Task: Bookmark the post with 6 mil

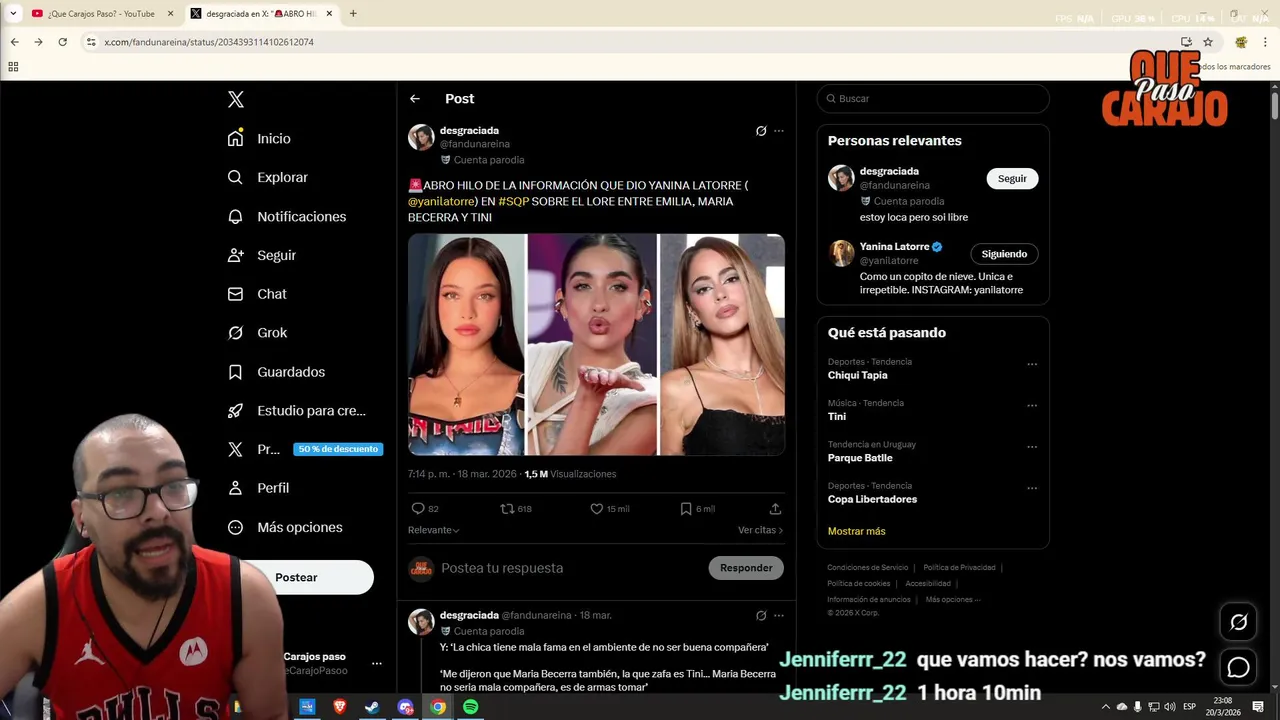Action: pos(686,509)
